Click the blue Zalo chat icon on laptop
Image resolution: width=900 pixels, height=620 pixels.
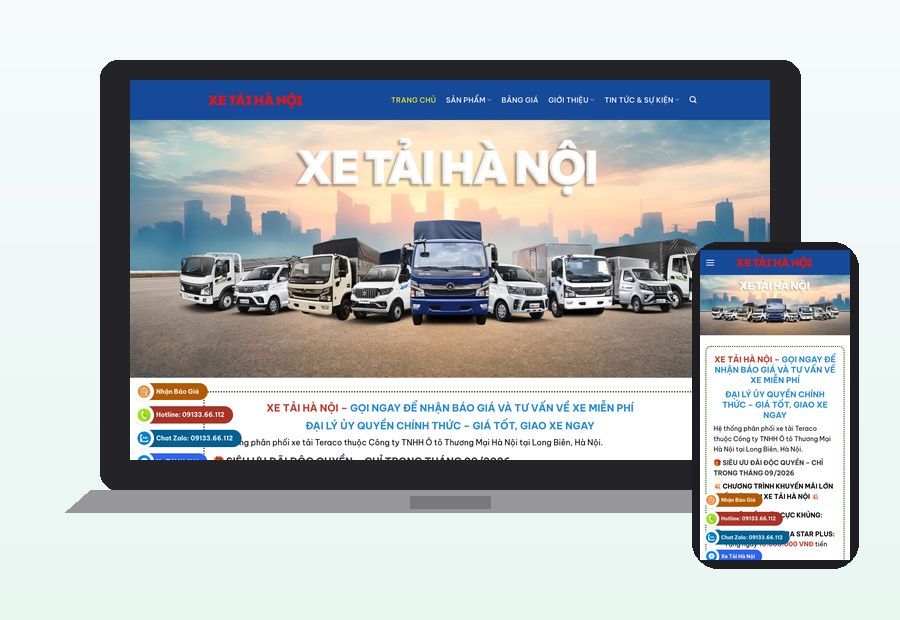143,438
